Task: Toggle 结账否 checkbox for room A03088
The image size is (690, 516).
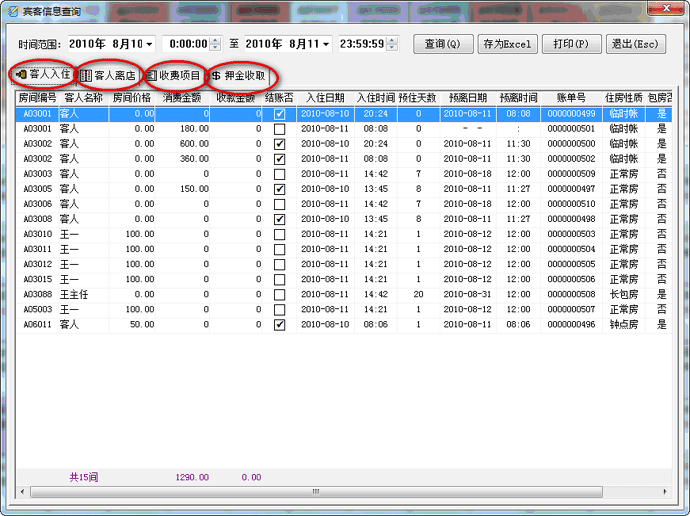Action: pyautogui.click(x=279, y=294)
